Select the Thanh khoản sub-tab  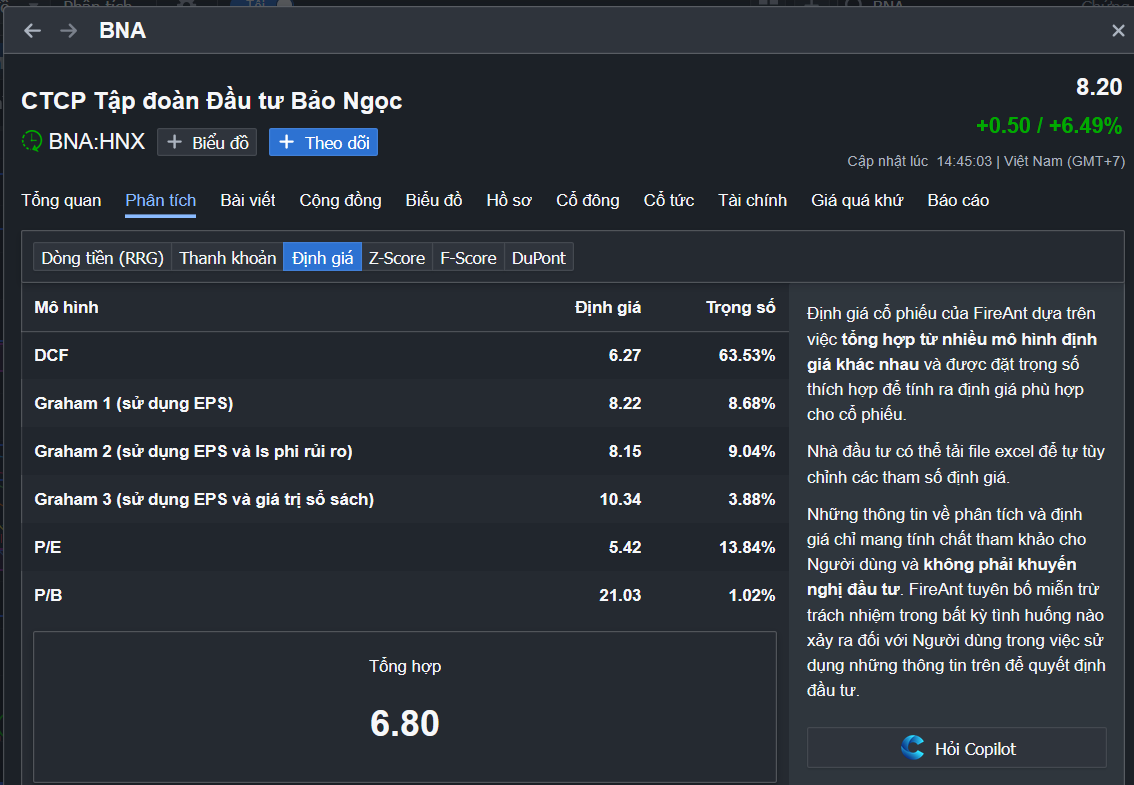click(x=228, y=258)
